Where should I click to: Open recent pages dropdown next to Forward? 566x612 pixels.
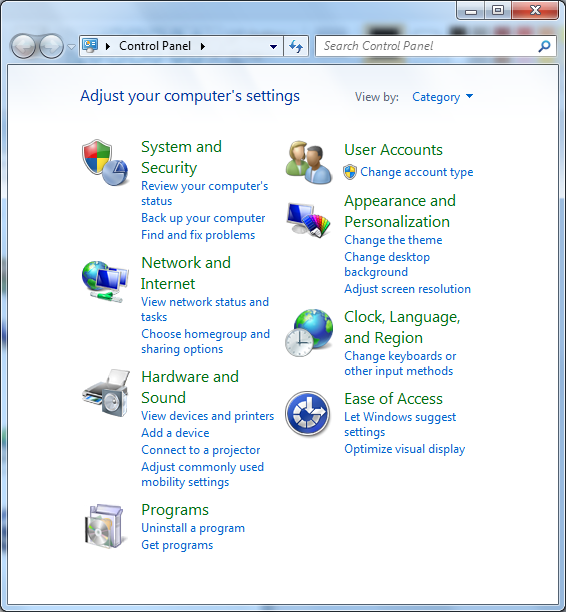(x=71, y=46)
